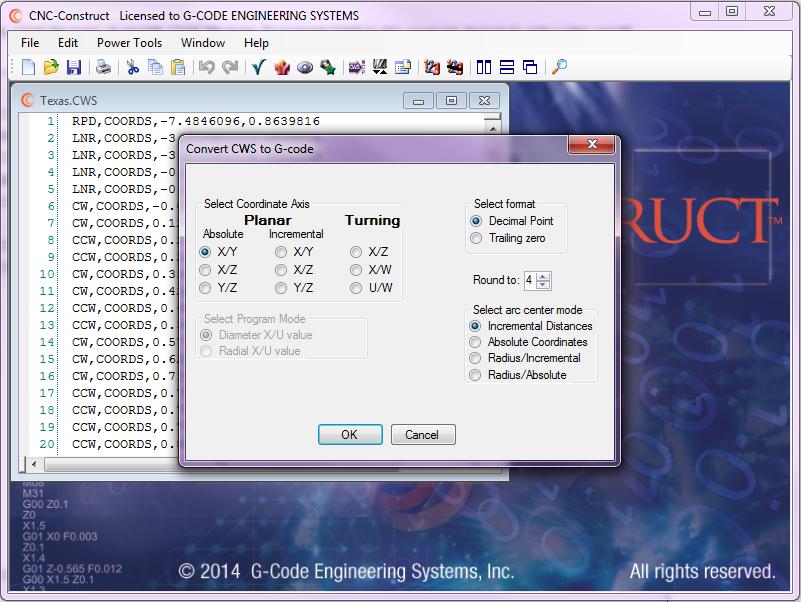
Task: Cascade windows icon
Action: pos(530,67)
